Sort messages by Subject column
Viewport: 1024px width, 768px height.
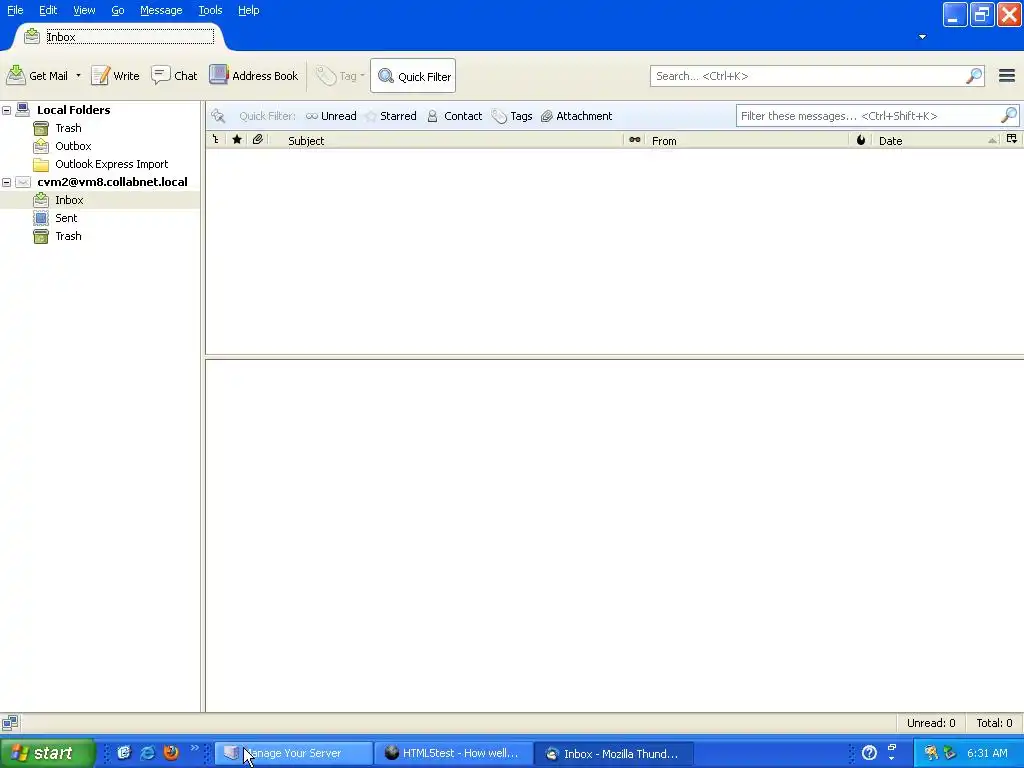447,140
